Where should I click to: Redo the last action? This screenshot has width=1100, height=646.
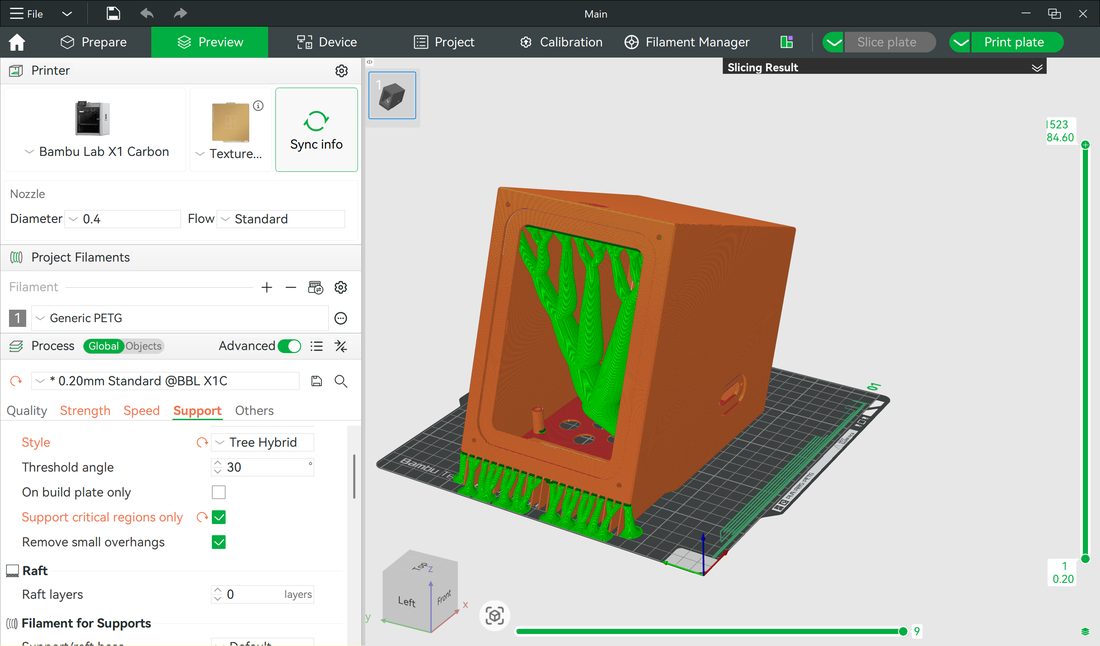[180, 13]
